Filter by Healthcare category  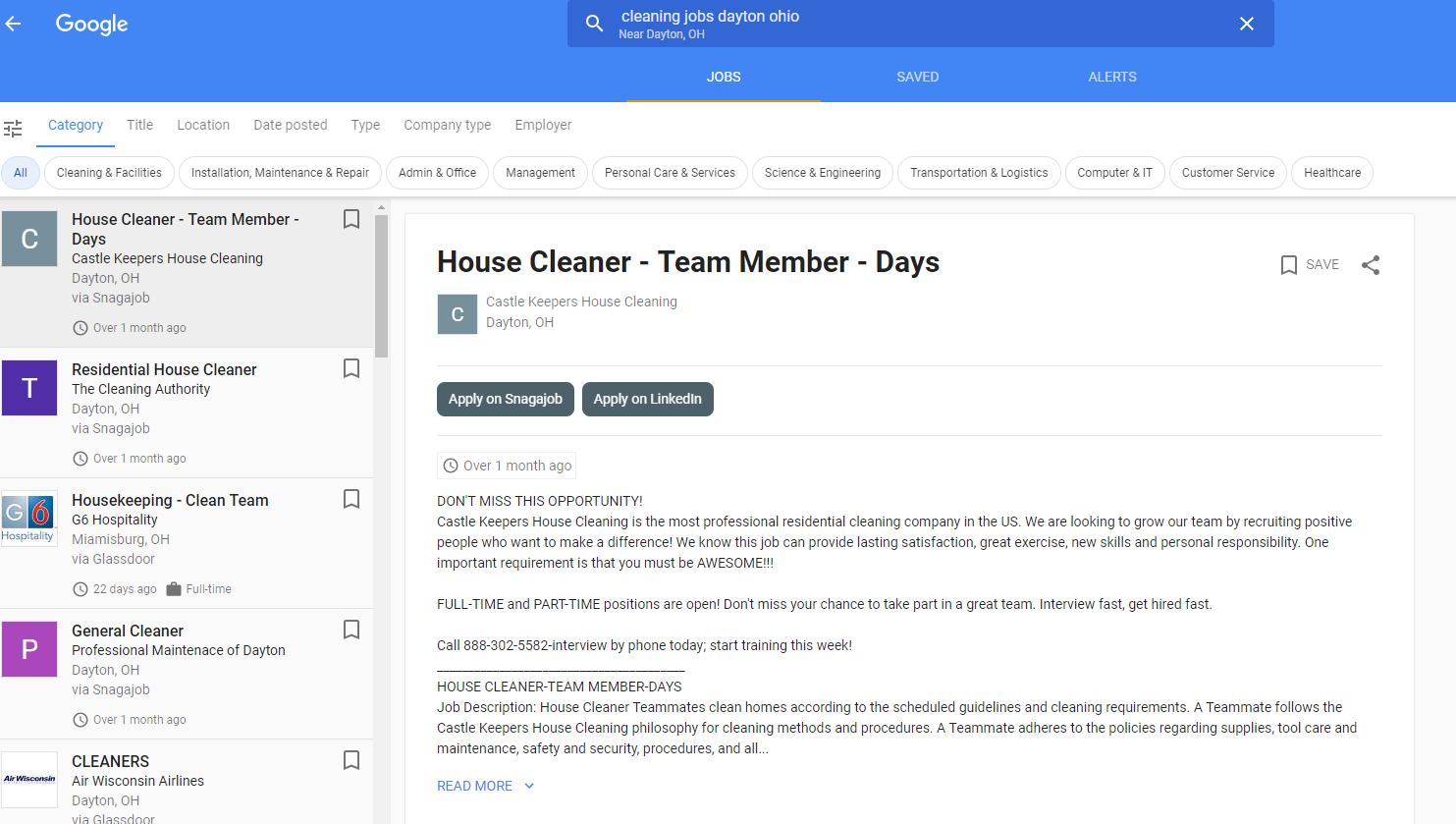point(1332,173)
